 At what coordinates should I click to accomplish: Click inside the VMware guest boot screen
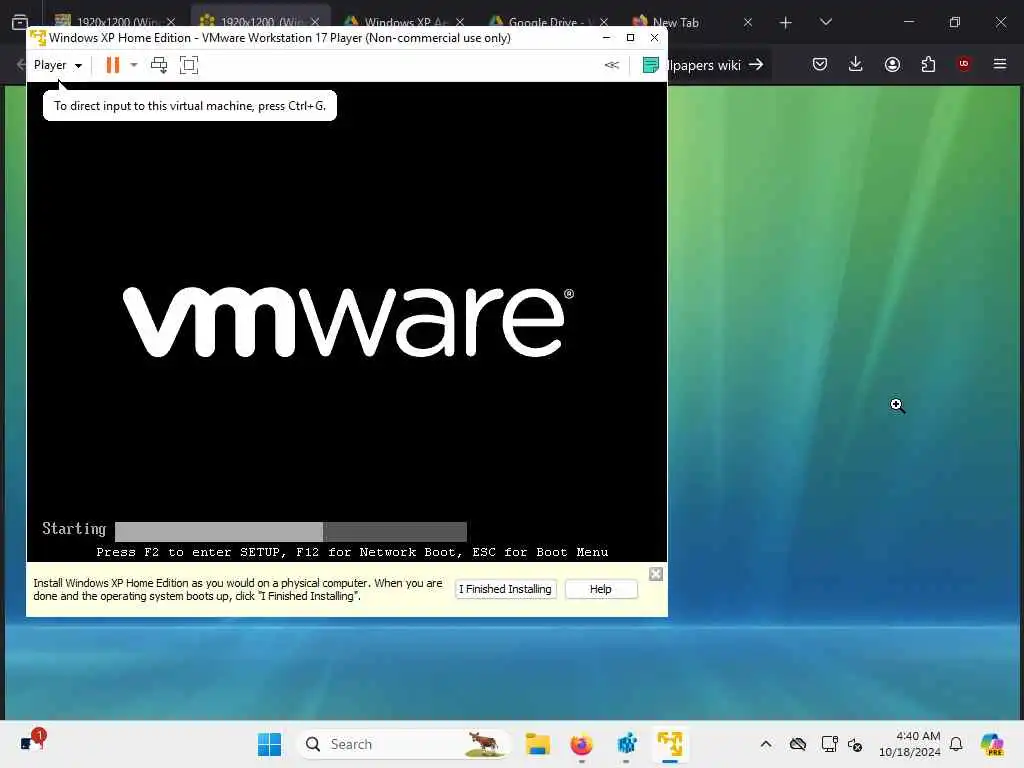(x=347, y=321)
